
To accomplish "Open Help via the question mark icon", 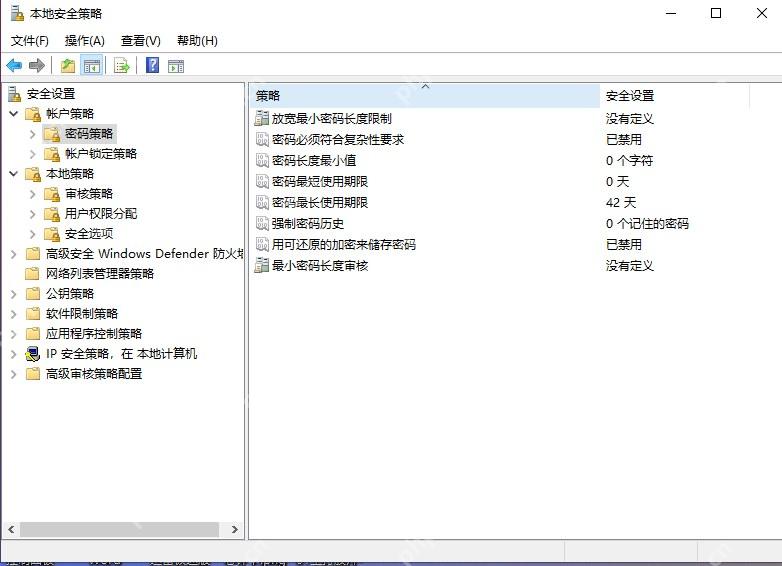I will tap(152, 65).
